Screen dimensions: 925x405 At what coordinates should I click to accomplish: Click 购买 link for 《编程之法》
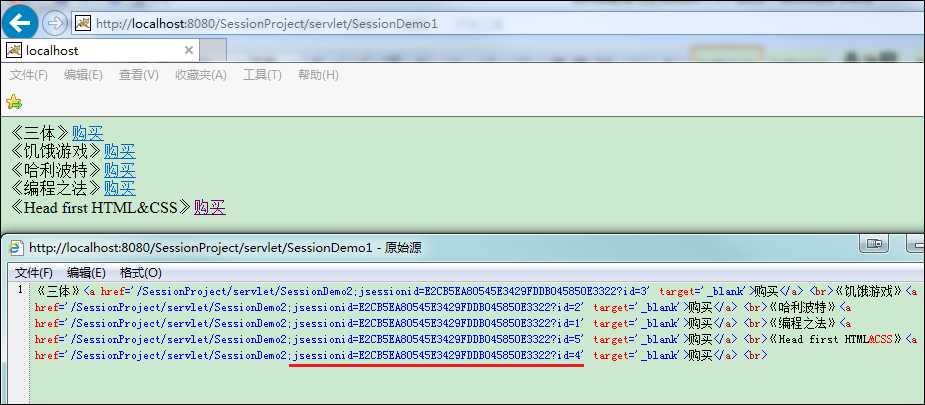pos(119,189)
